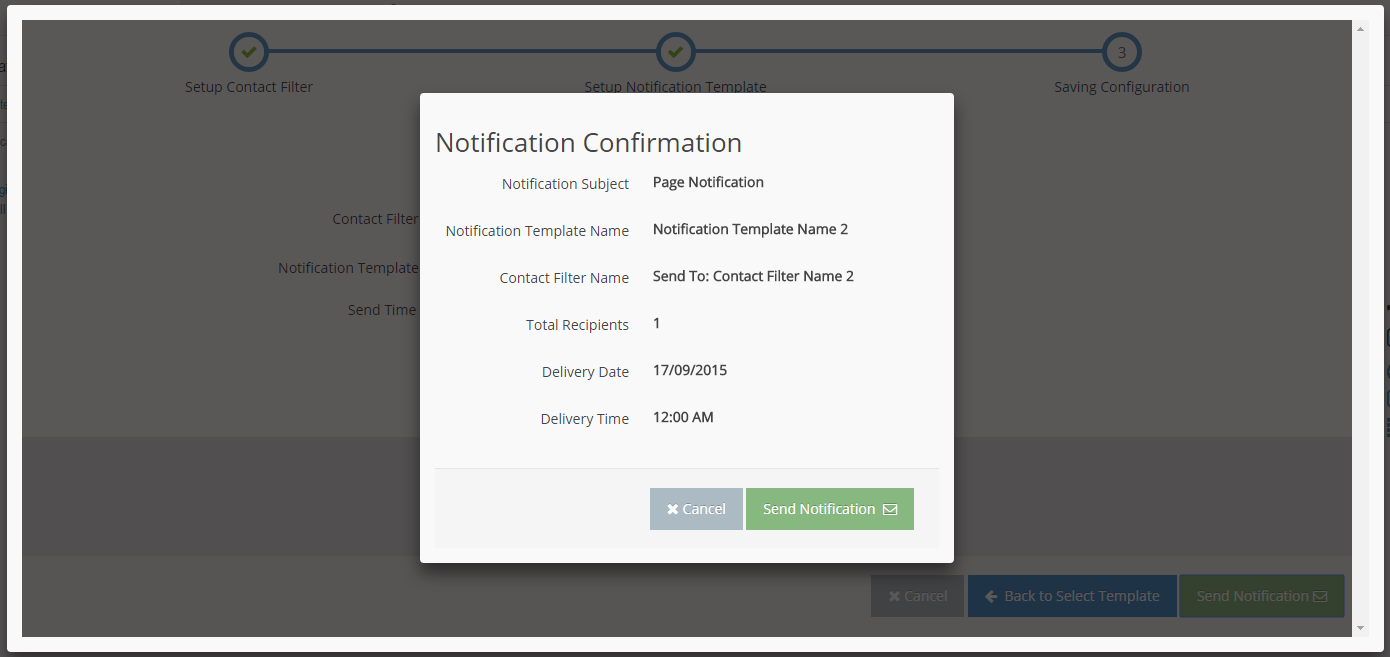Click the Delivery Date value 17/09/2015
Viewport: 1390px width, 657px height.
[x=690, y=370]
